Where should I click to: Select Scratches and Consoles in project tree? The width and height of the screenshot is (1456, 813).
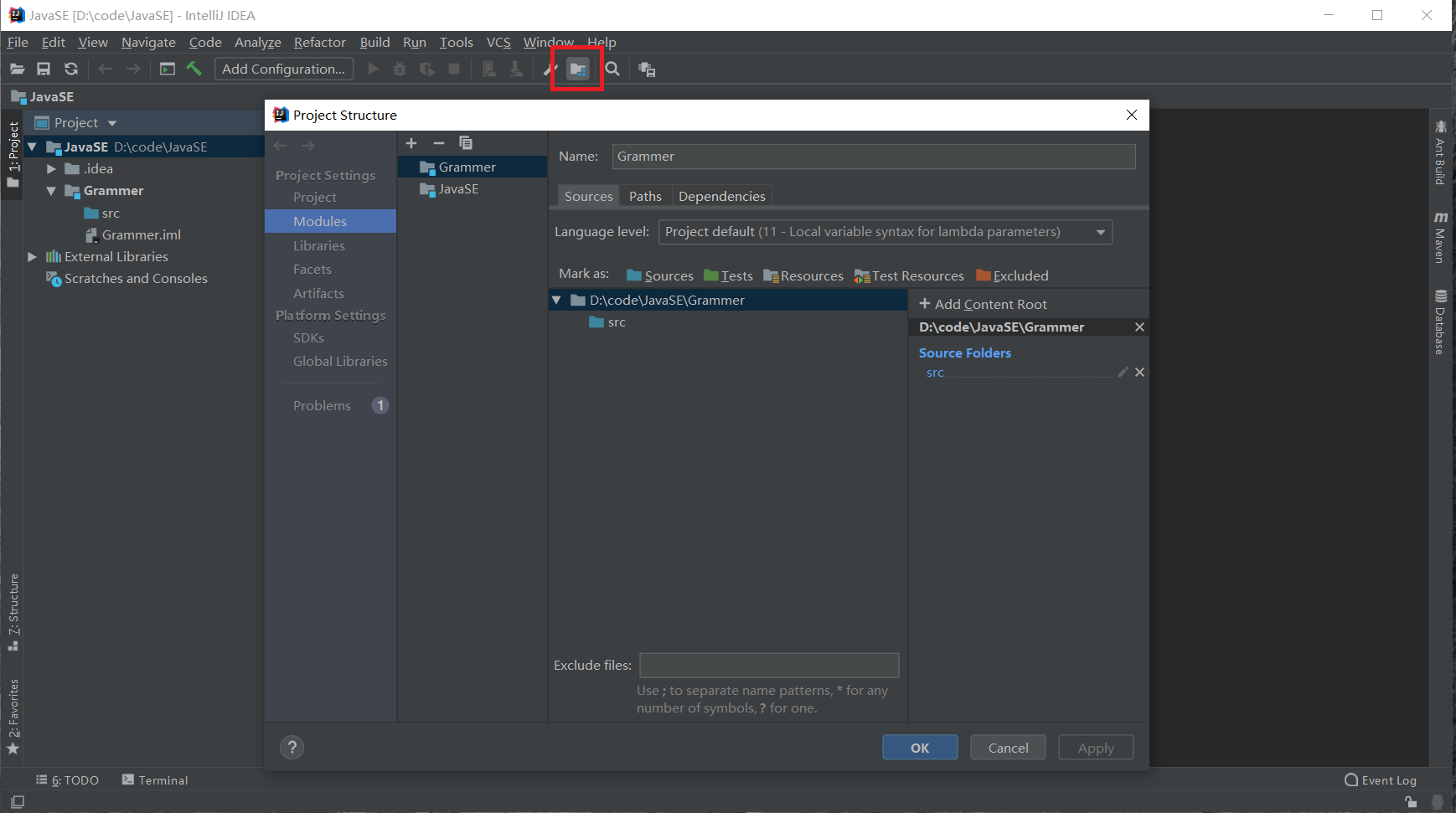126,279
